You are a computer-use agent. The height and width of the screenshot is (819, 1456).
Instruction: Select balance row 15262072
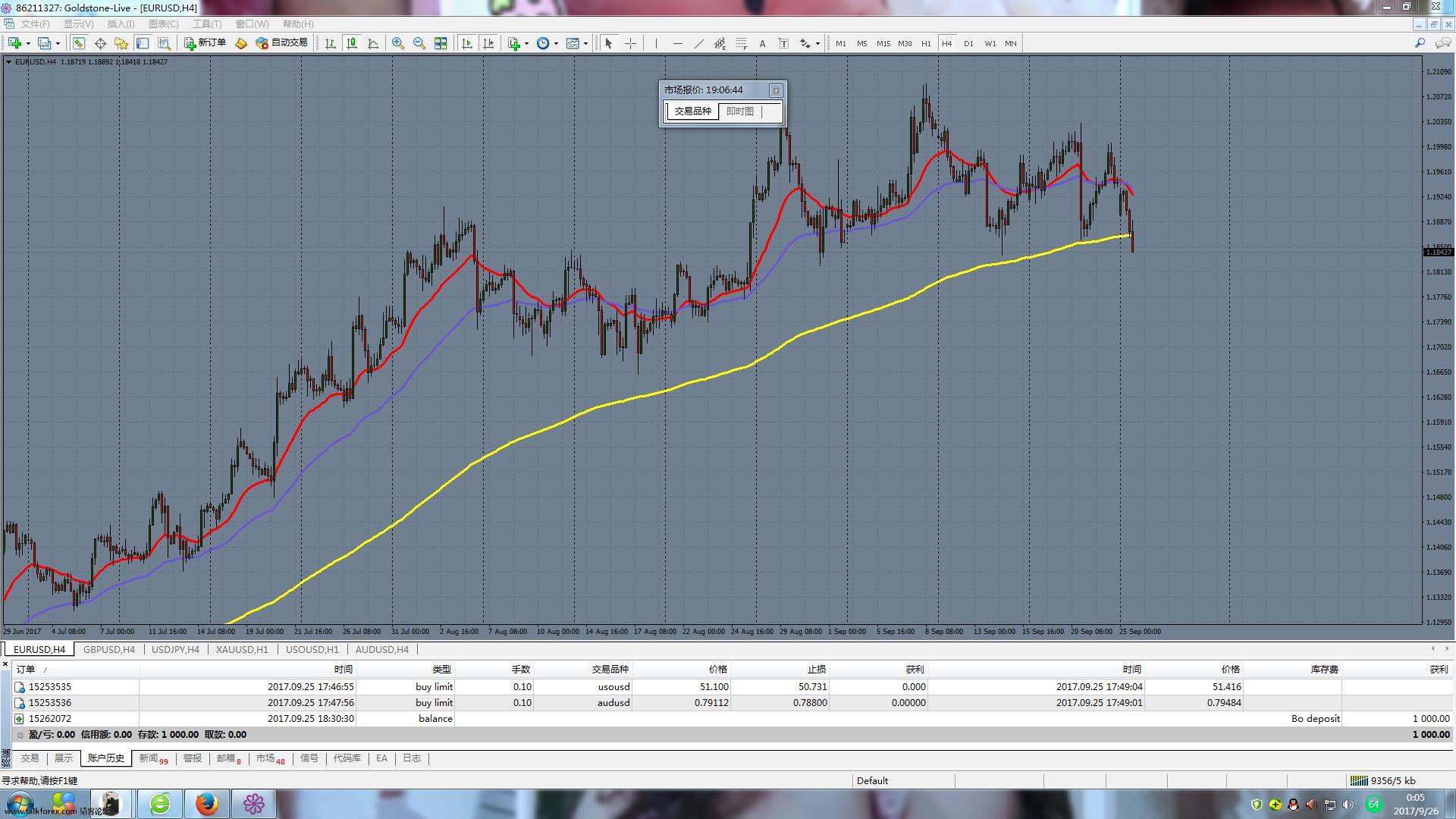pos(733,718)
